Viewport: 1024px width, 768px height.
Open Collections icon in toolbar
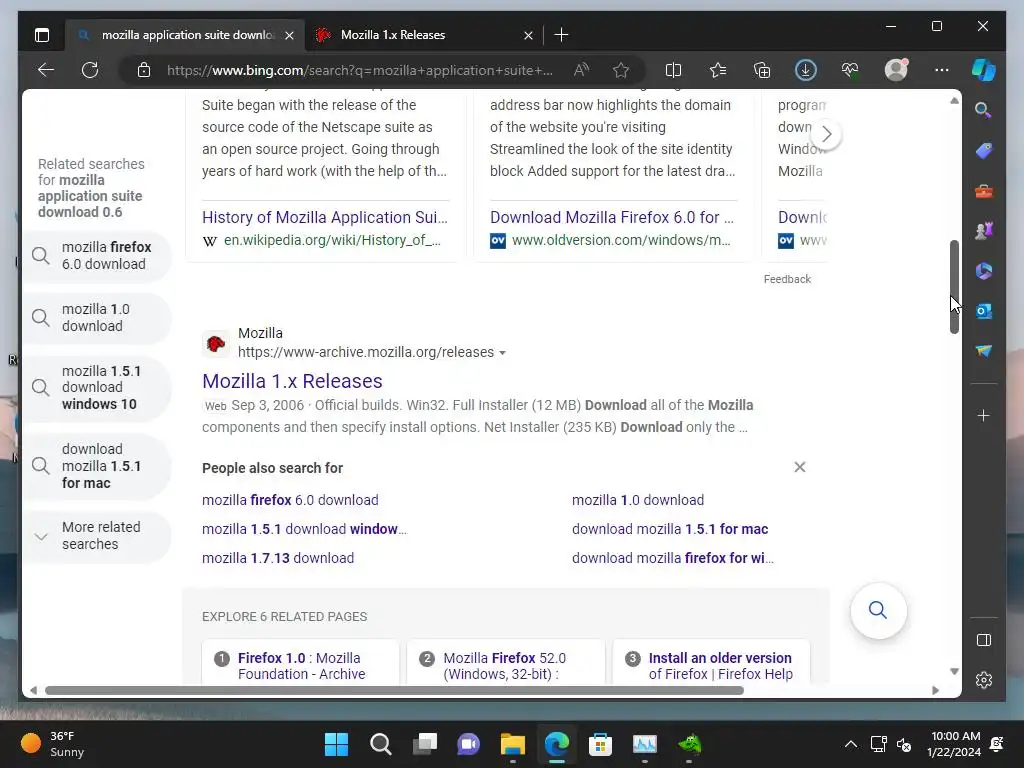pyautogui.click(x=762, y=70)
